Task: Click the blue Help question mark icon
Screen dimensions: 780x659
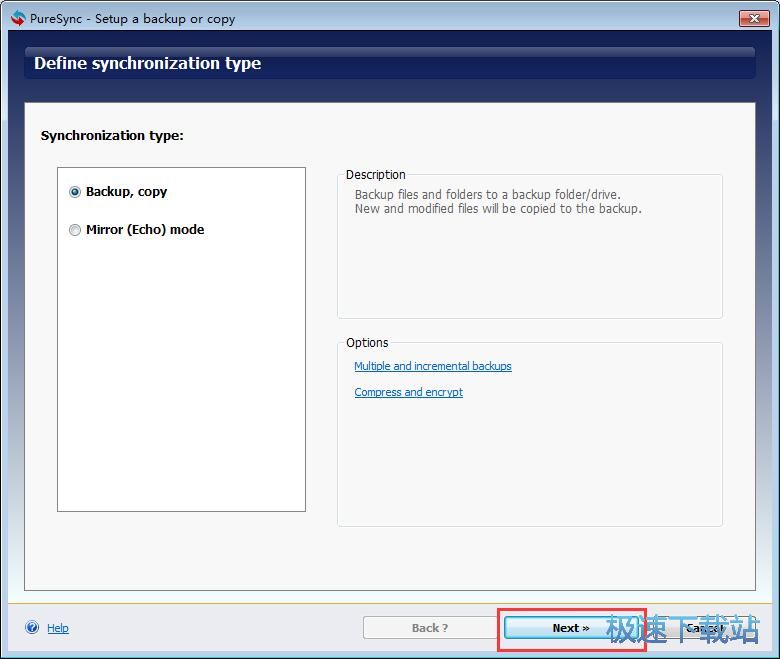Action: pos(32,628)
